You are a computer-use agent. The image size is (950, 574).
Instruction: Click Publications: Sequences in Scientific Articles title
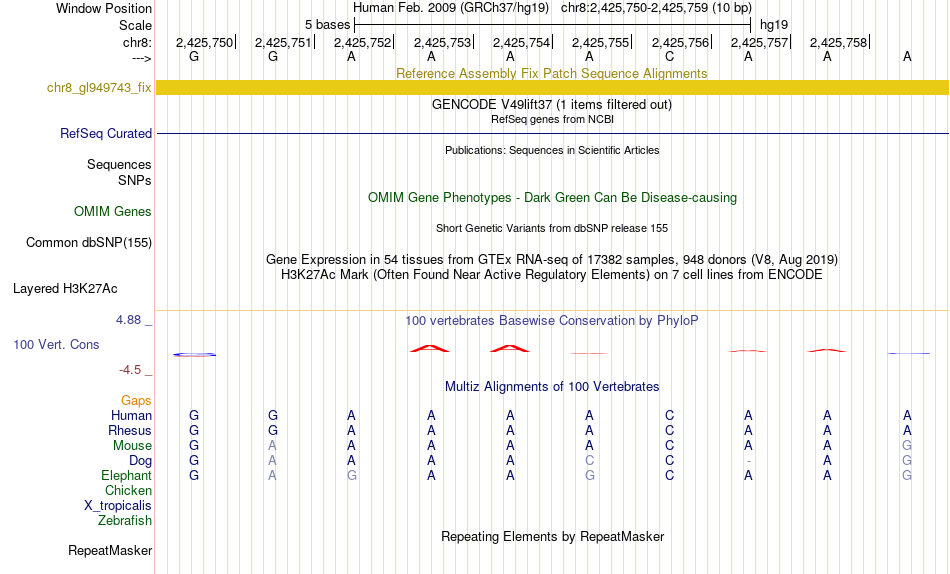[552, 150]
